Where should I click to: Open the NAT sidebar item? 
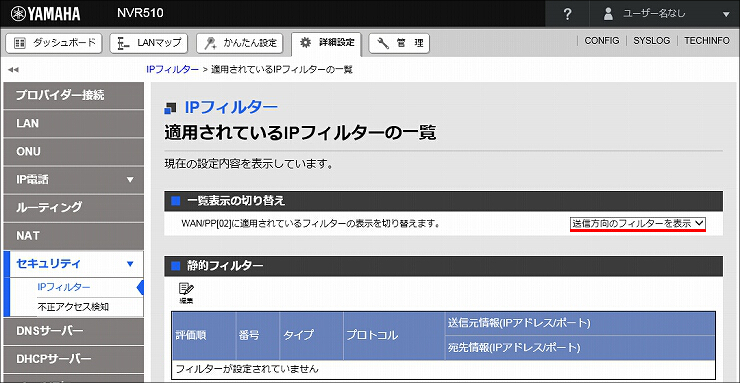(x=73, y=236)
